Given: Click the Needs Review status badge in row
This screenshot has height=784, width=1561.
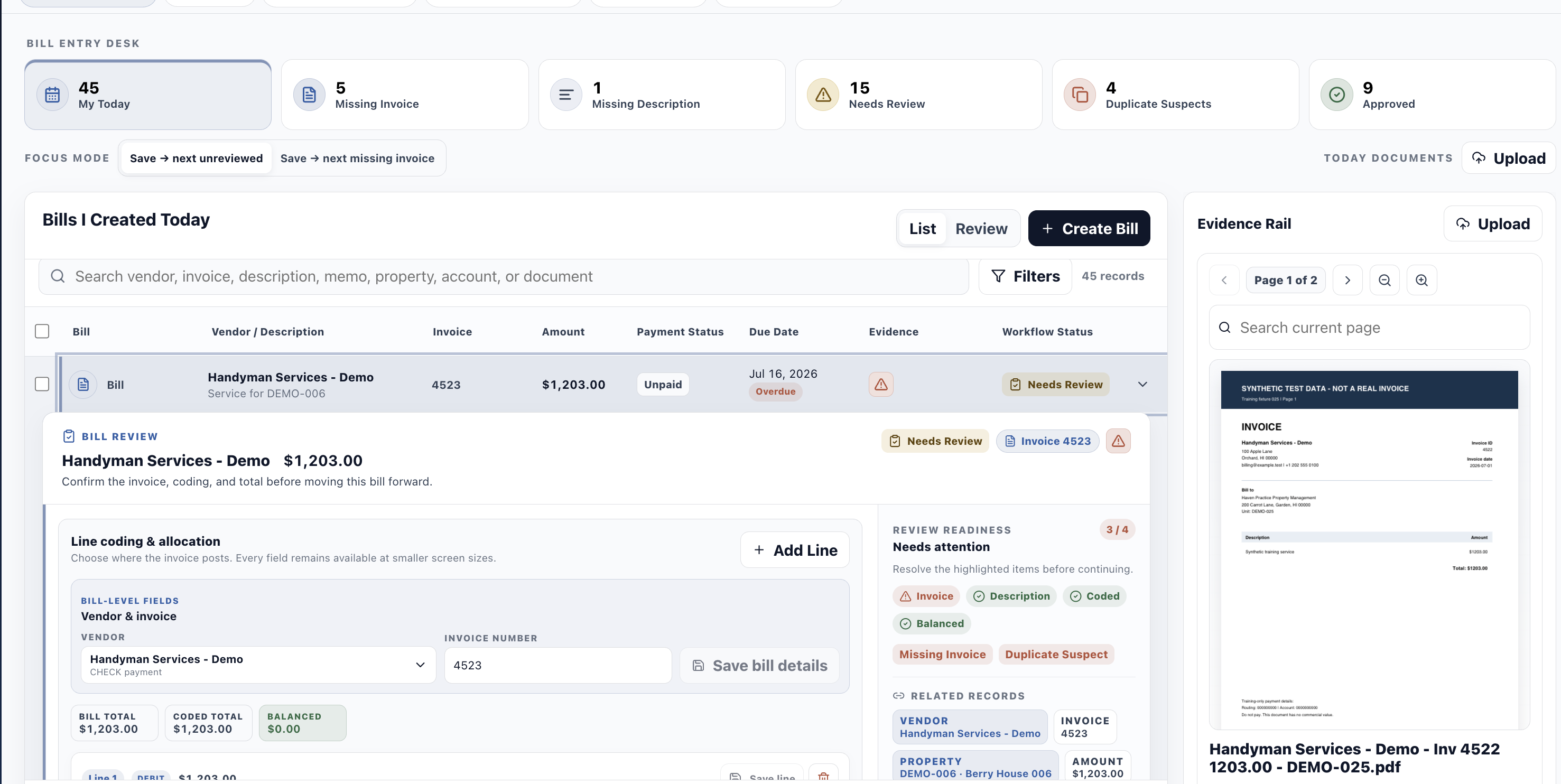Looking at the screenshot, I should [1056, 384].
